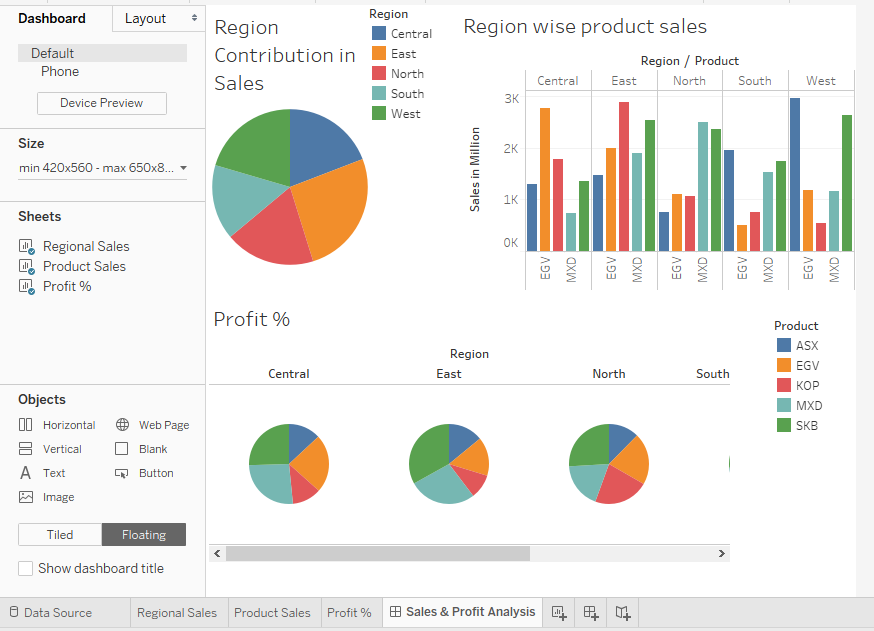Open the Profit % worksheet tab
Screen dimensions: 874x631
tap(349, 613)
